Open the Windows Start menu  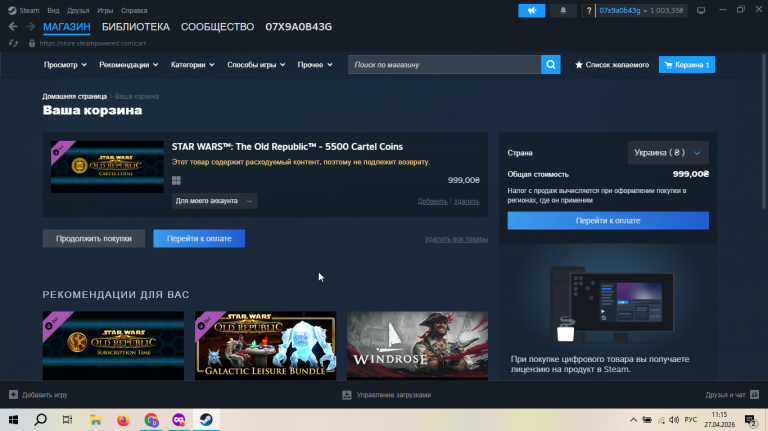pos(13,420)
